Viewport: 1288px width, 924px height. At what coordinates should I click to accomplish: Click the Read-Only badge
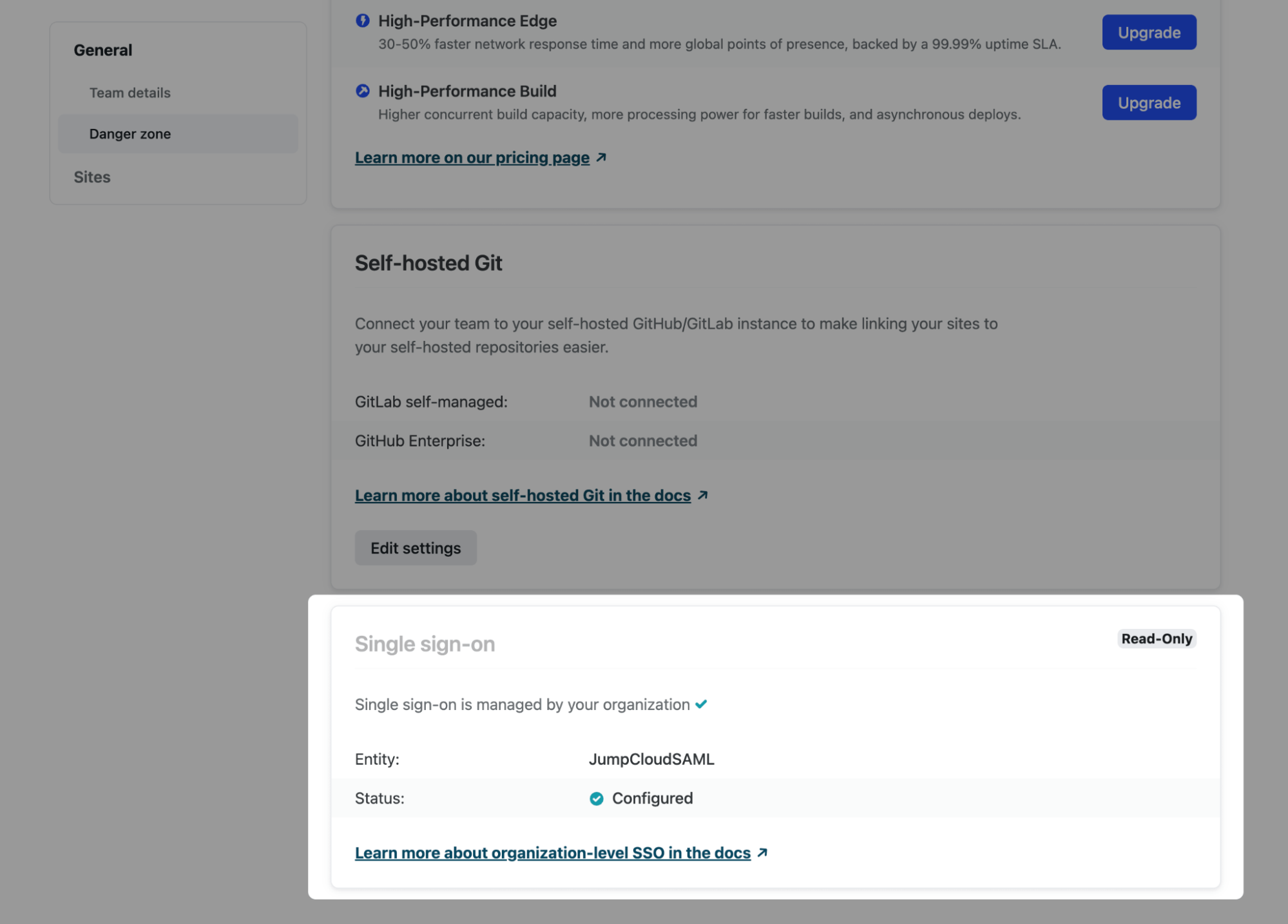pos(1156,639)
